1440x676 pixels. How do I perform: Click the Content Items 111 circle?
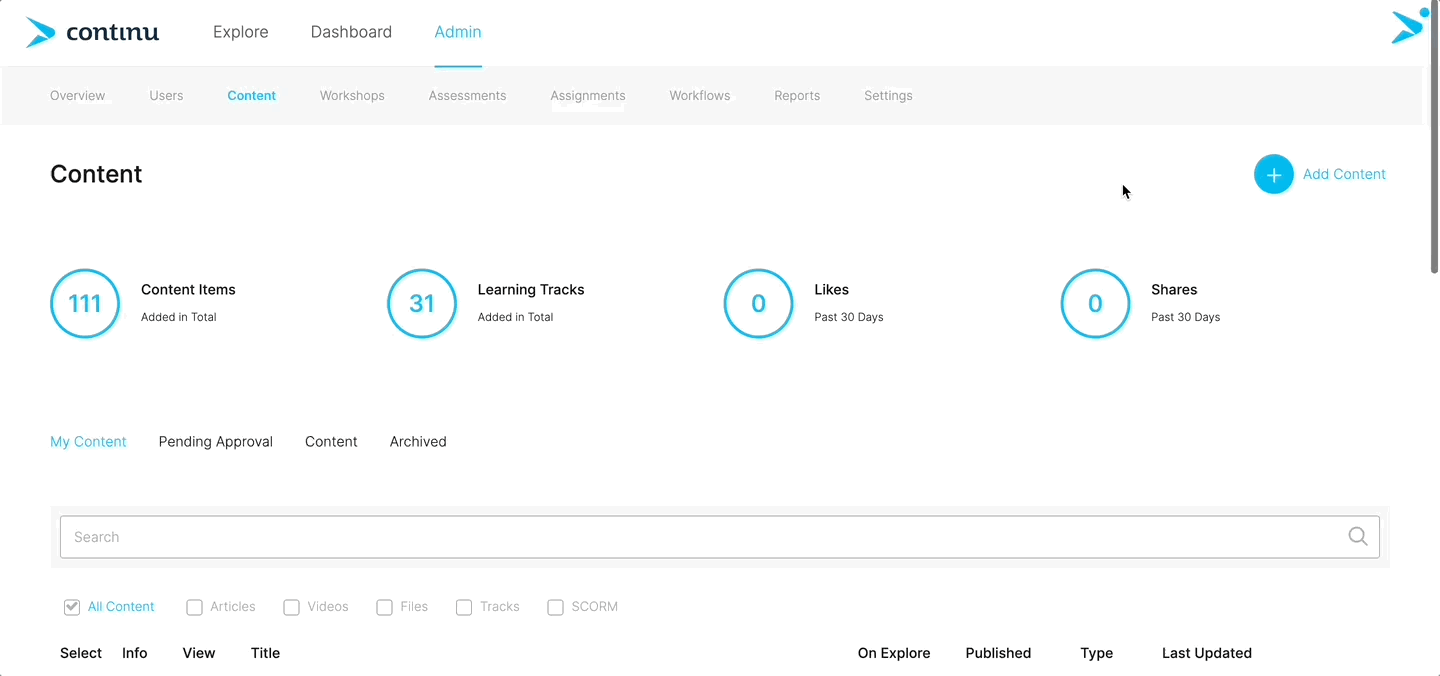tap(85, 303)
